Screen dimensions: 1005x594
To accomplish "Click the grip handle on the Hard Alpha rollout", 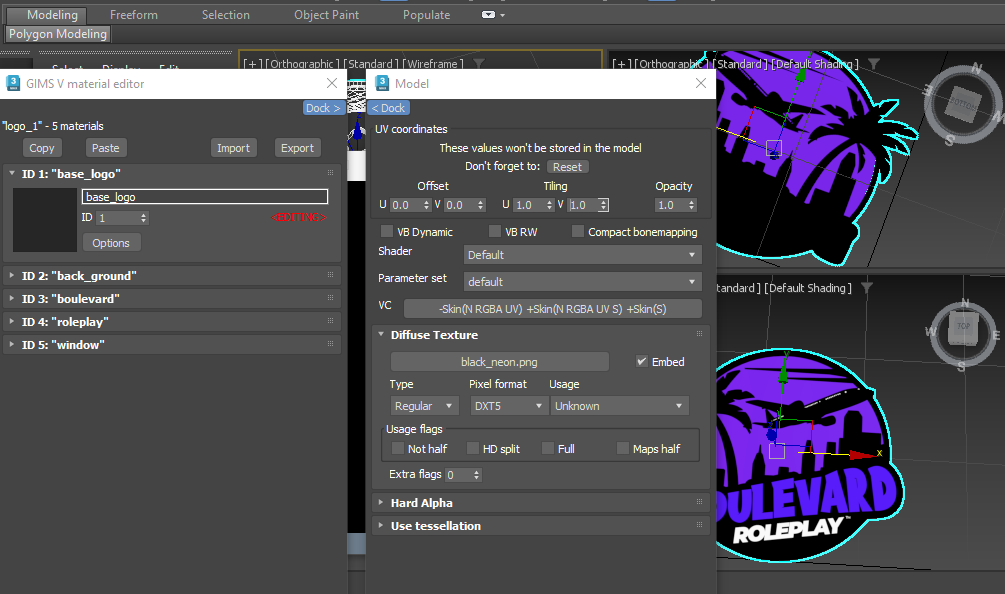I will (x=700, y=502).
